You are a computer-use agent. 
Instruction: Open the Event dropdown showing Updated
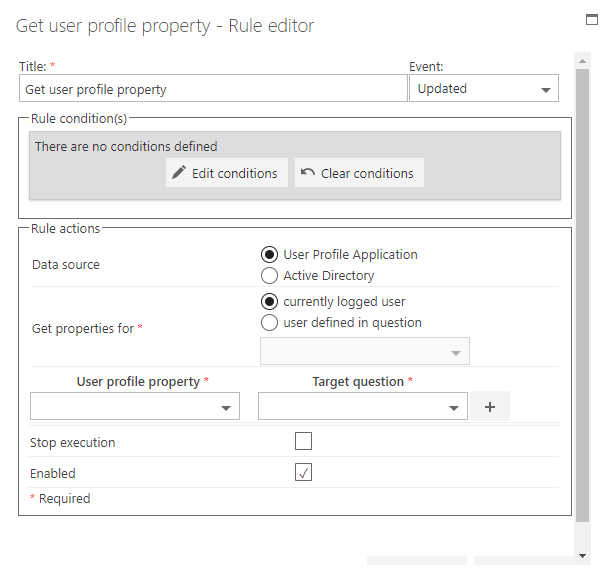point(484,88)
